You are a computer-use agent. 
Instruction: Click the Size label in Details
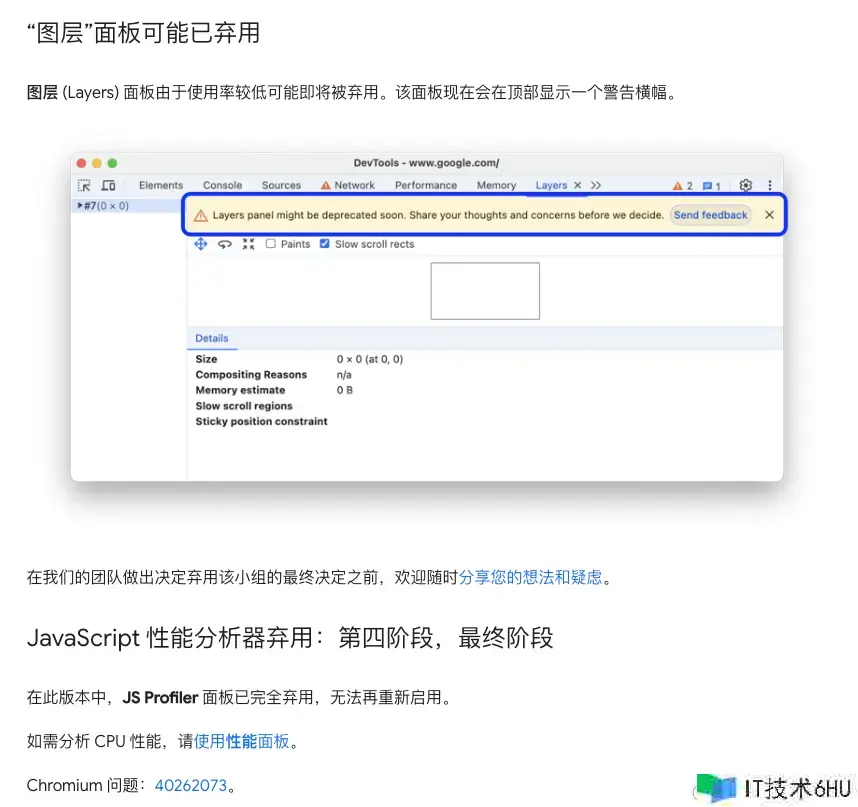[206, 359]
